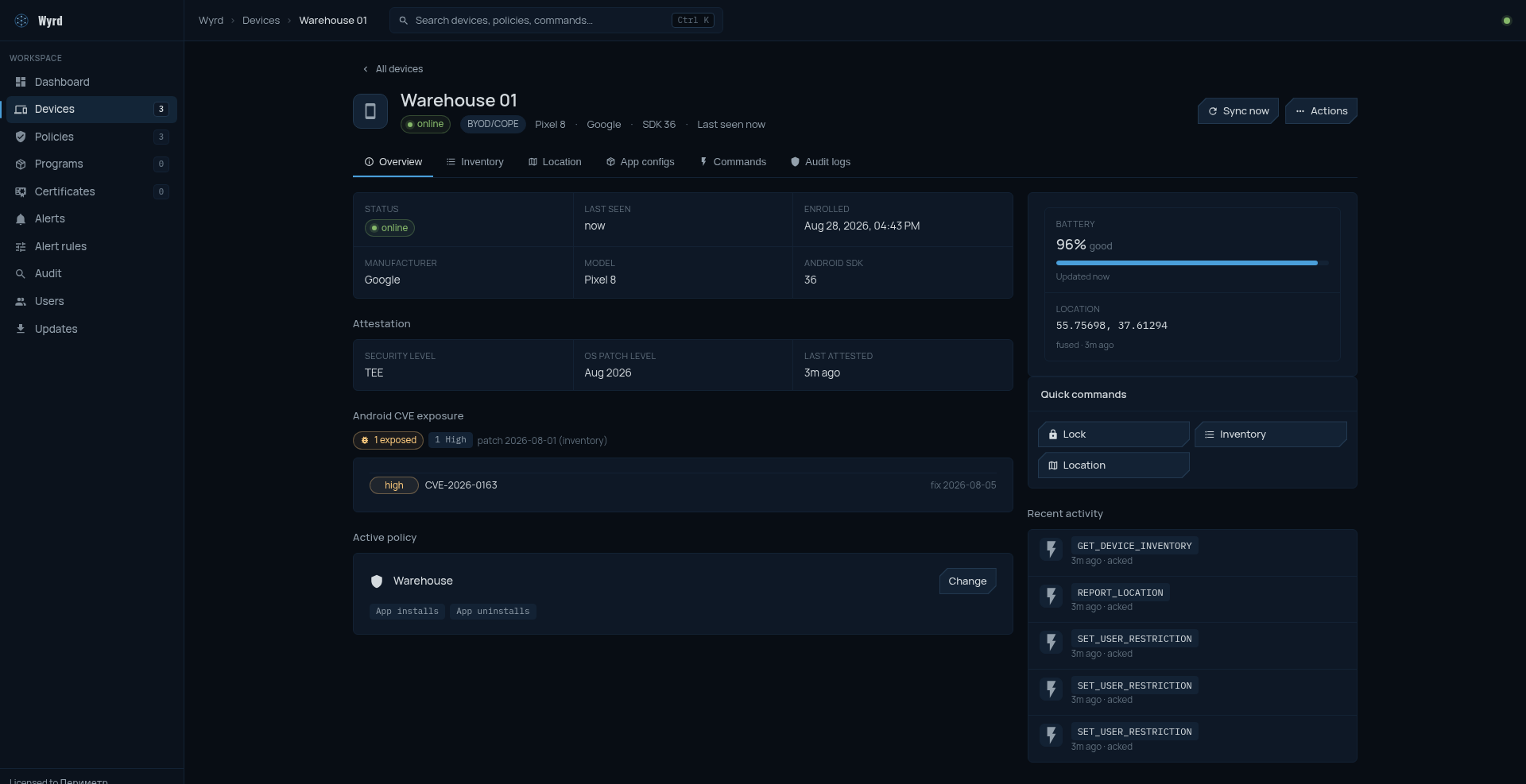Click the BYOD/COPE badge

pos(493,125)
